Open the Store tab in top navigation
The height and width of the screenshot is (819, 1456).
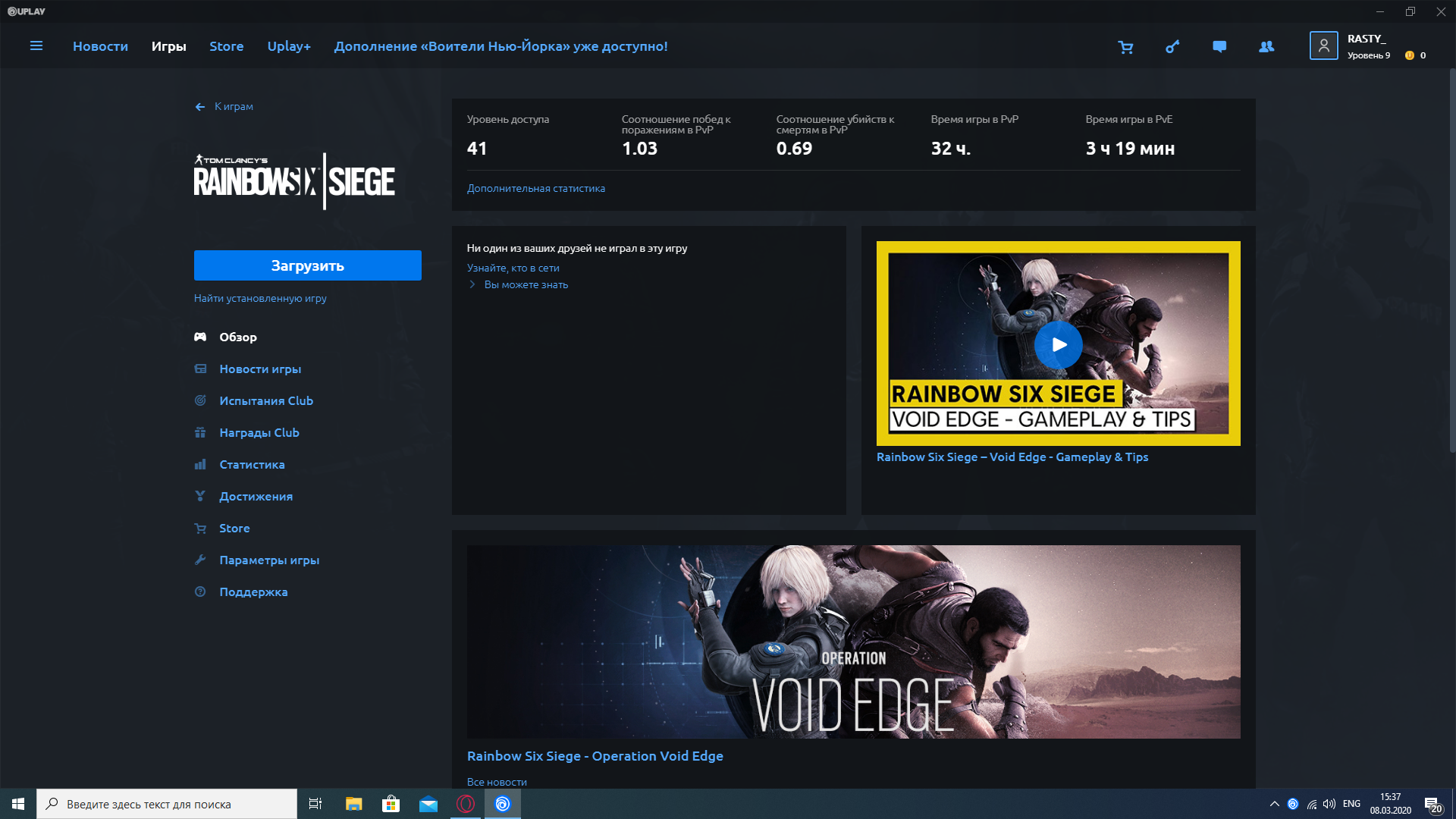226,46
